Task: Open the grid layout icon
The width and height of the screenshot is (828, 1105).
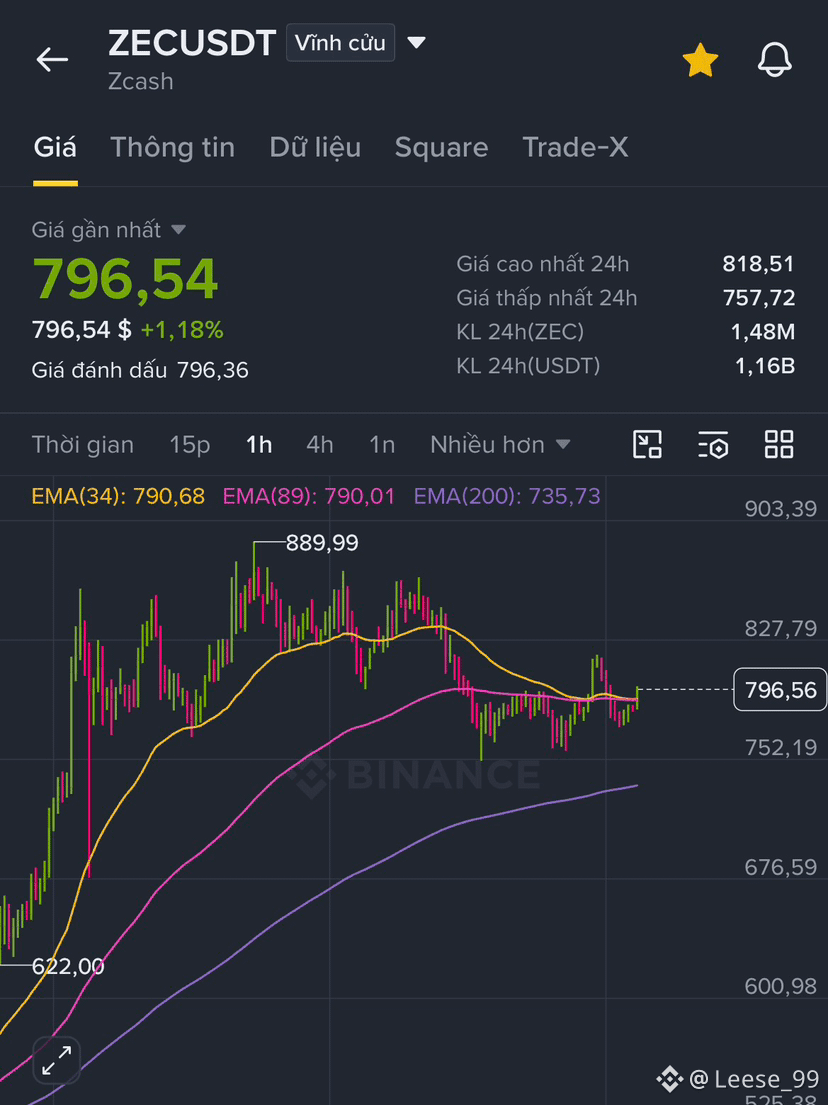Action: [779, 445]
